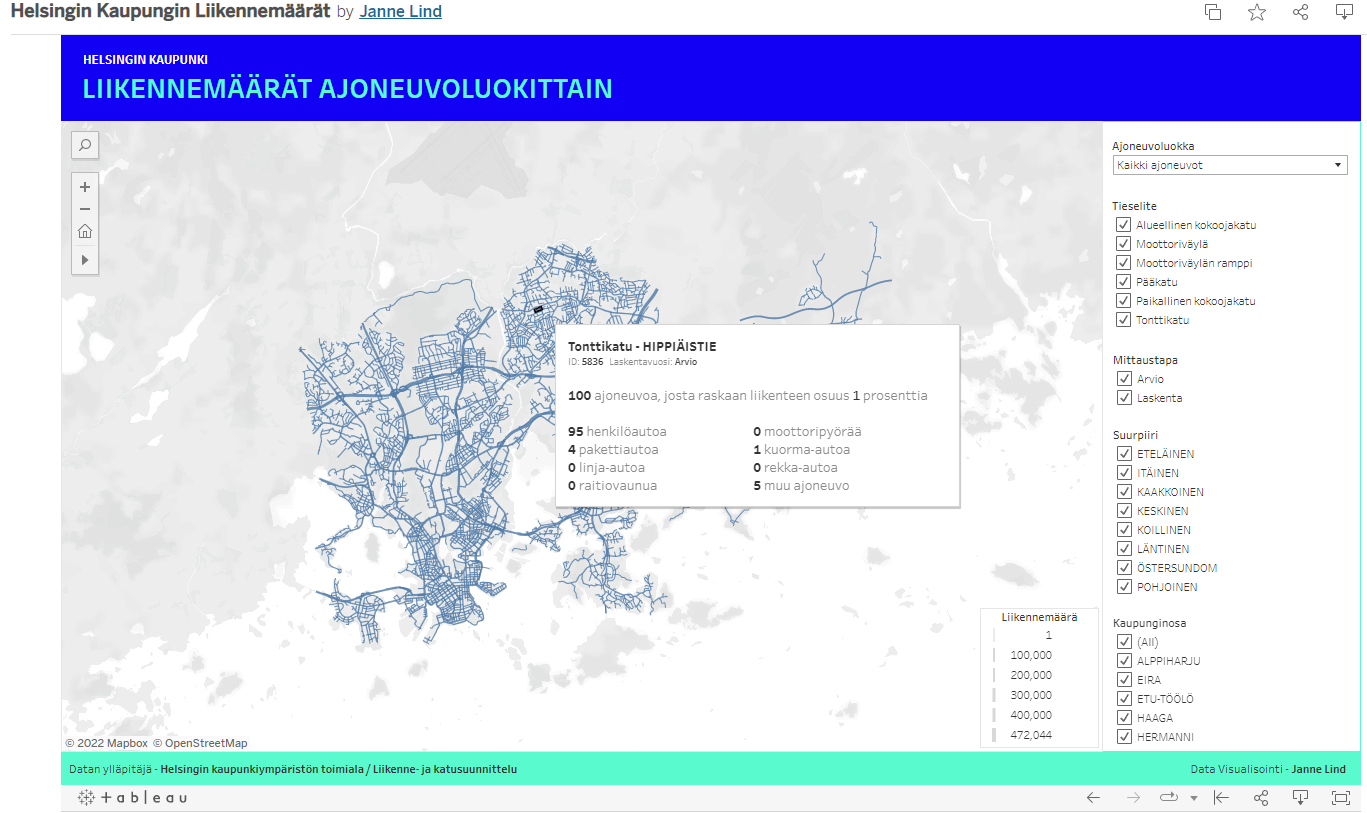Viewport: 1367px width, 813px height.
Task: Uncheck the ÖSTERSUNDOM district checkbox
Action: coord(1123,568)
